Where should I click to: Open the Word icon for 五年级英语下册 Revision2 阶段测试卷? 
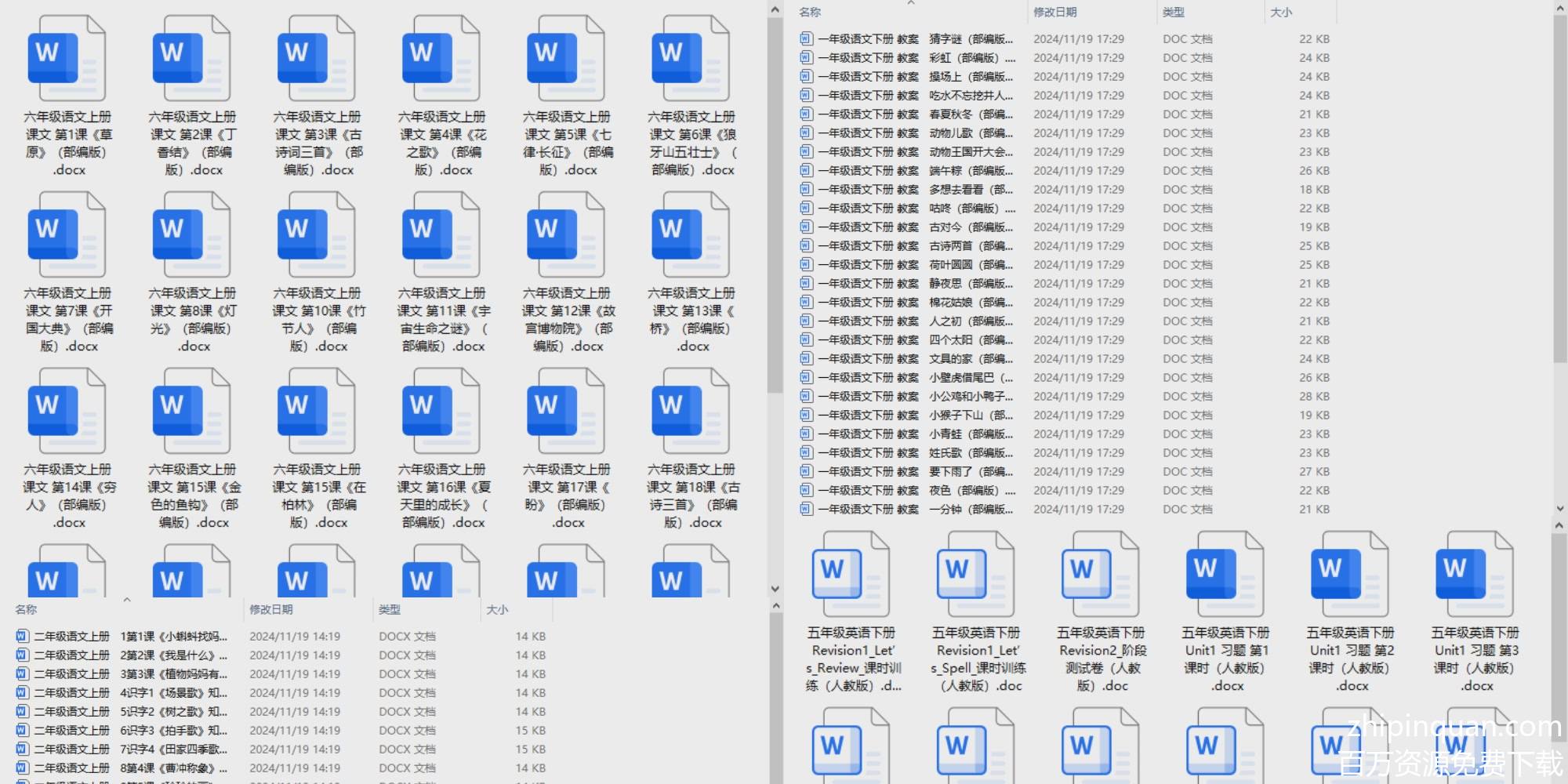pyautogui.click(x=1100, y=575)
